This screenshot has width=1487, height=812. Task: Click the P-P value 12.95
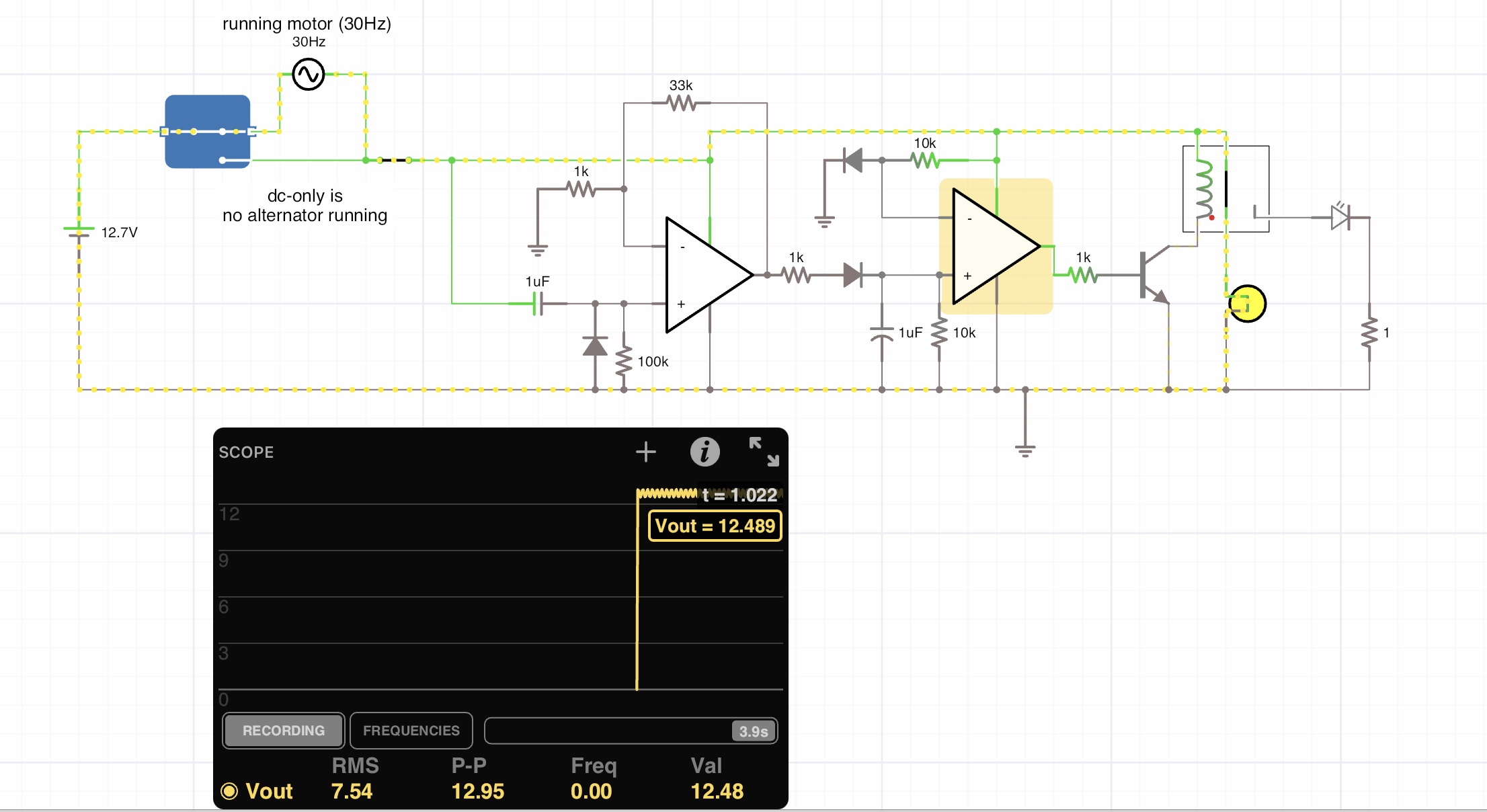(x=478, y=791)
